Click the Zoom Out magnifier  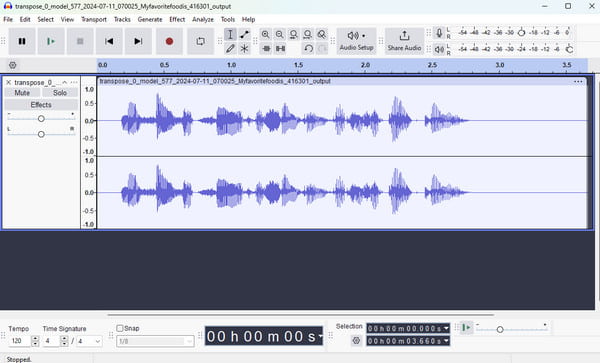(280, 34)
